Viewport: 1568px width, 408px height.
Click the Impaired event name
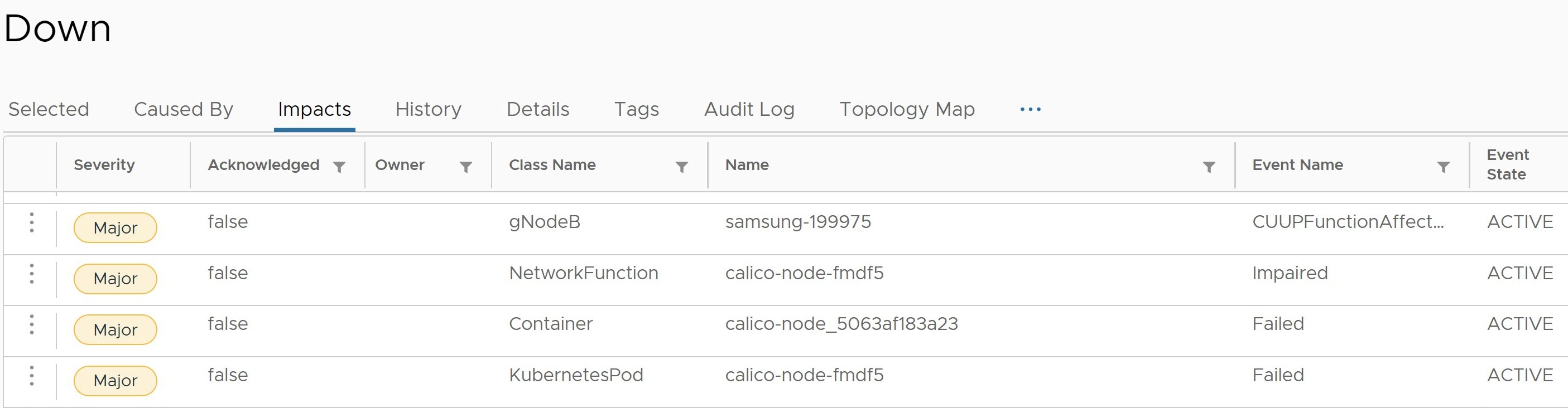coord(1290,273)
